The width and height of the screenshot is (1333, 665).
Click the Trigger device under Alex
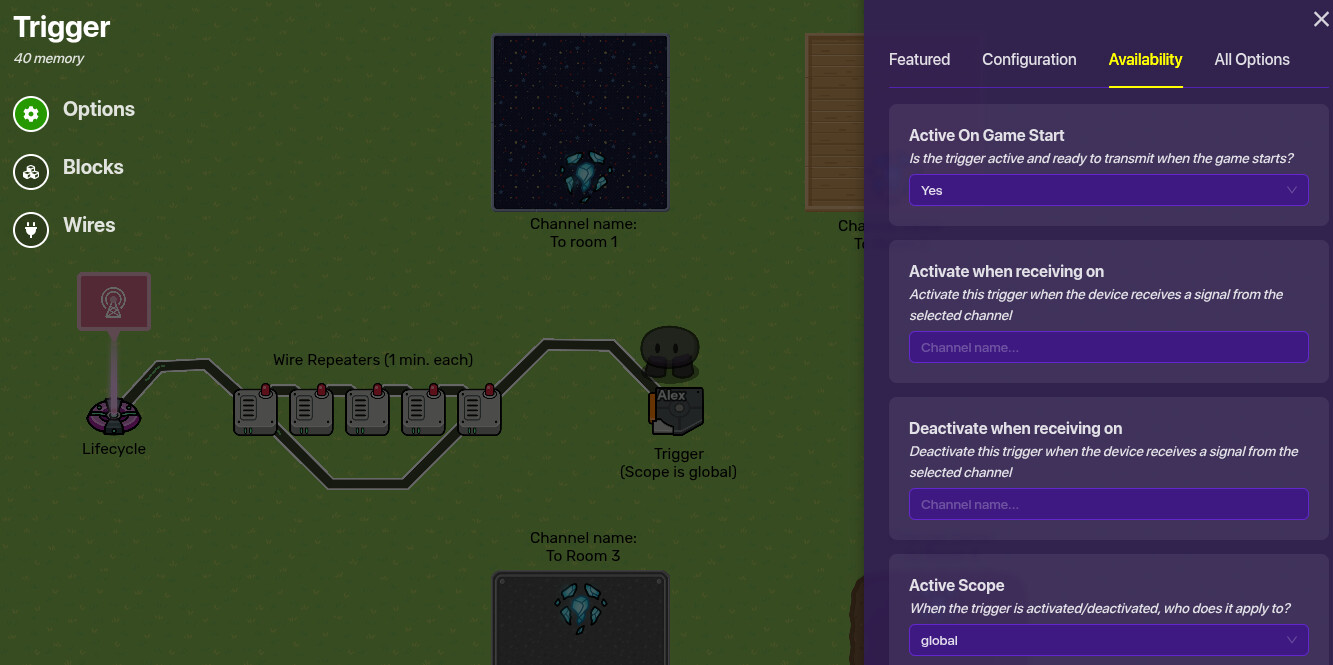pos(679,411)
